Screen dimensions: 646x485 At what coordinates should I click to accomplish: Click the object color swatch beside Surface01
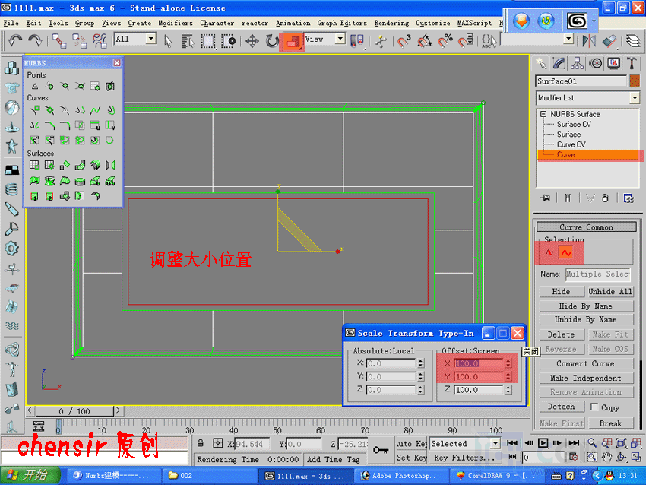[x=634, y=81]
